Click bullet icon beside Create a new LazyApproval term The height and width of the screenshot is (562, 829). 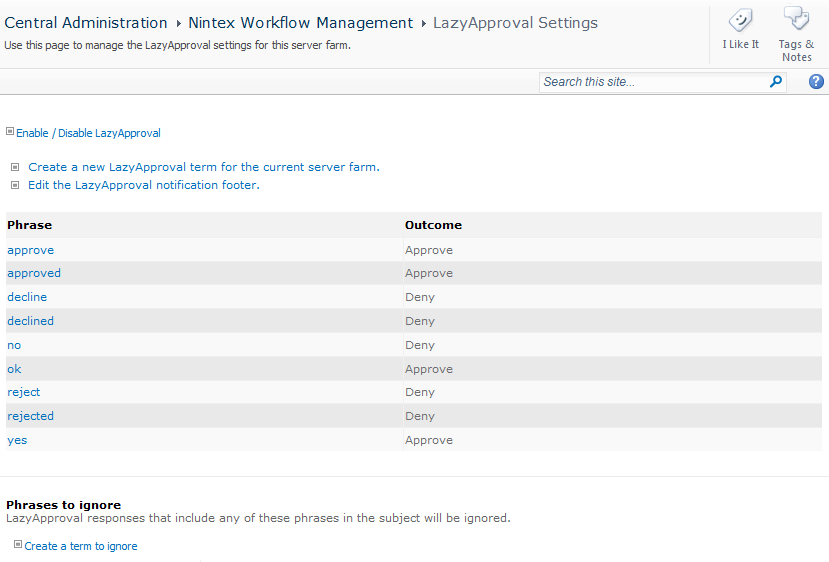[15, 167]
